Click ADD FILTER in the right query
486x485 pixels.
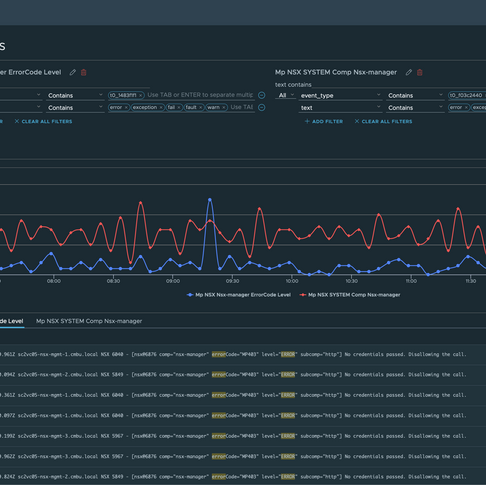pos(324,121)
